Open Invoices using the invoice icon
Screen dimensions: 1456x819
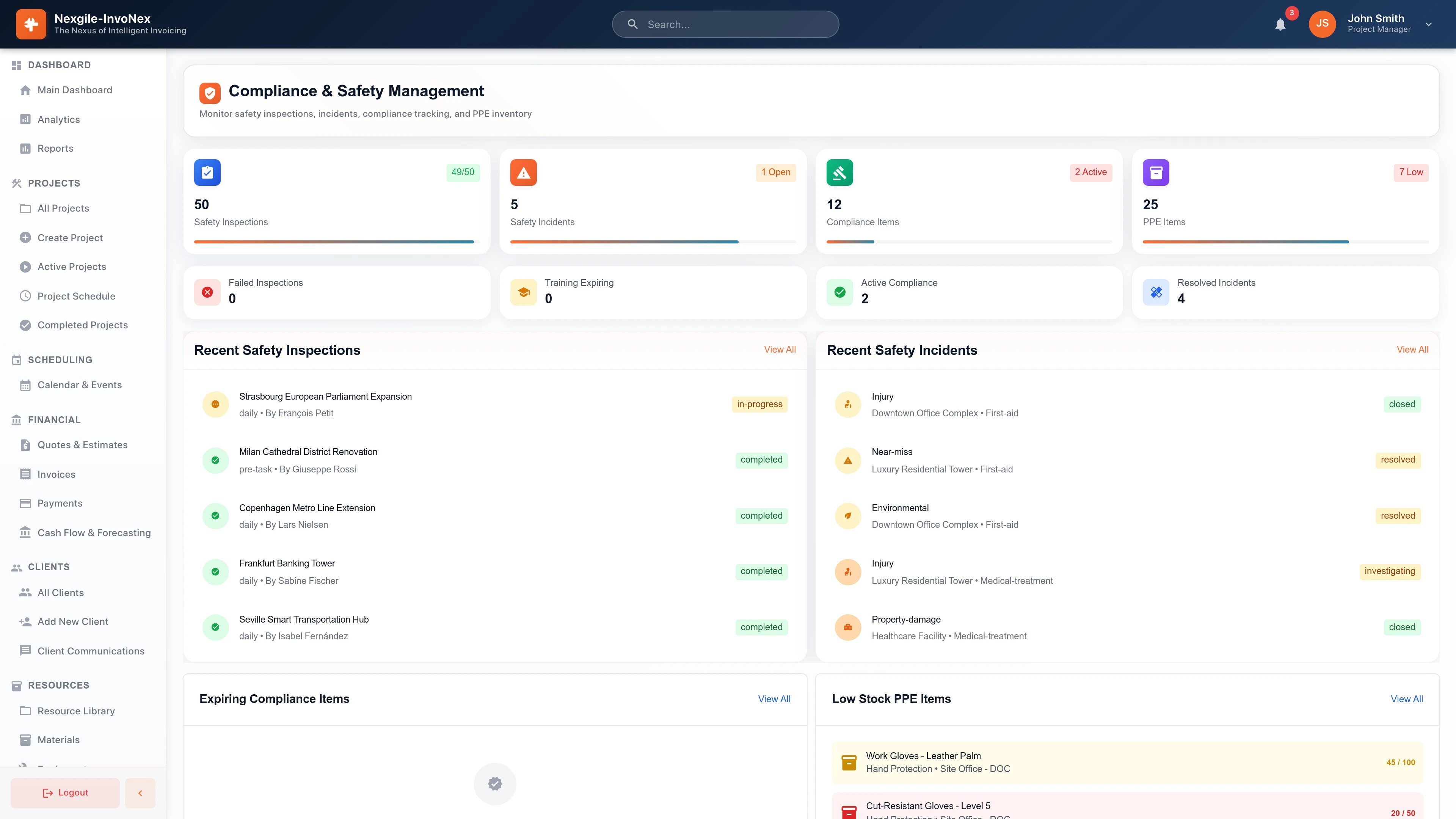[x=25, y=474]
